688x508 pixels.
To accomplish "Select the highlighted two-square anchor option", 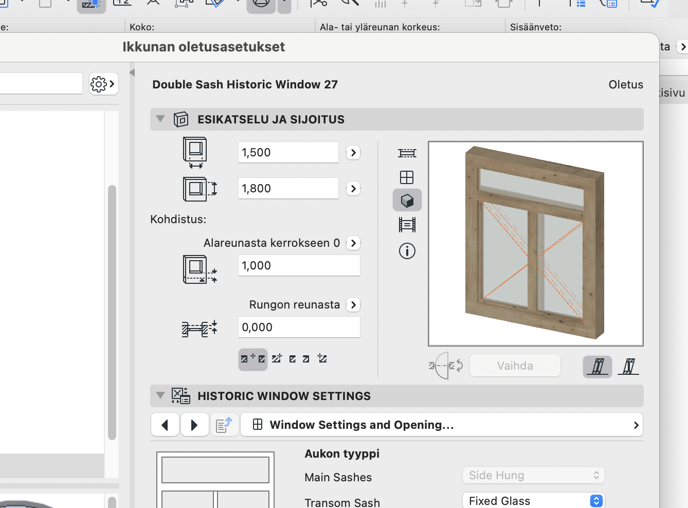I will [253, 359].
